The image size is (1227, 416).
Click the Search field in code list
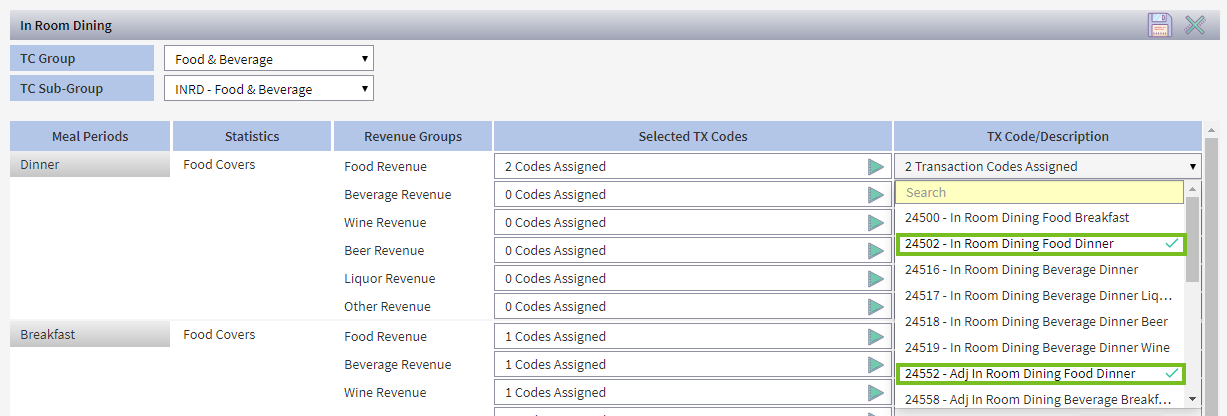coord(1040,193)
